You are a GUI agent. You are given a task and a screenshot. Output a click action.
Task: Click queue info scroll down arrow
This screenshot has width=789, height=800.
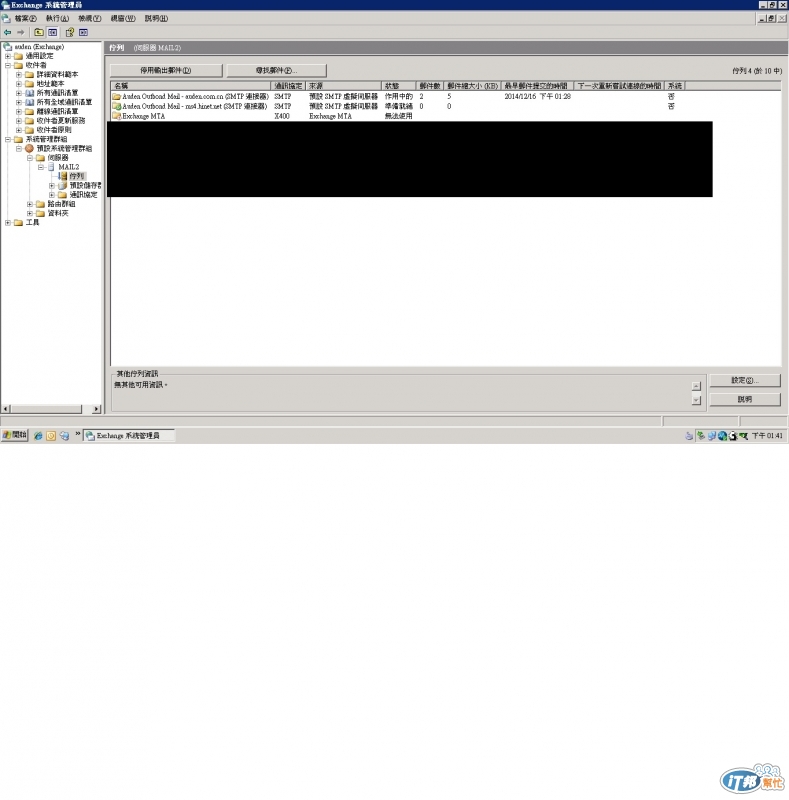point(696,400)
